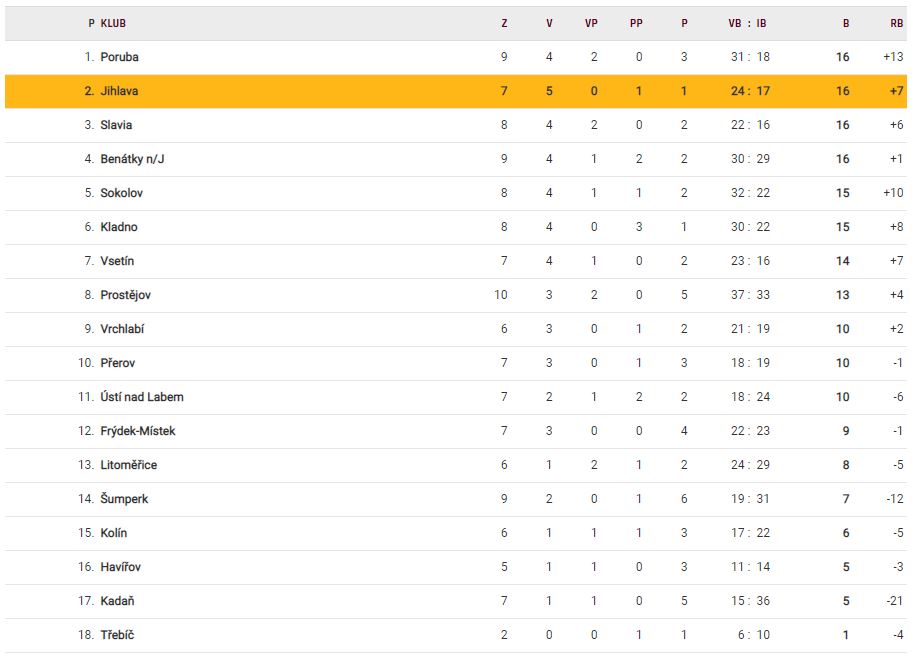
Task: Select the Vsetín team row
Action: (x=117, y=261)
